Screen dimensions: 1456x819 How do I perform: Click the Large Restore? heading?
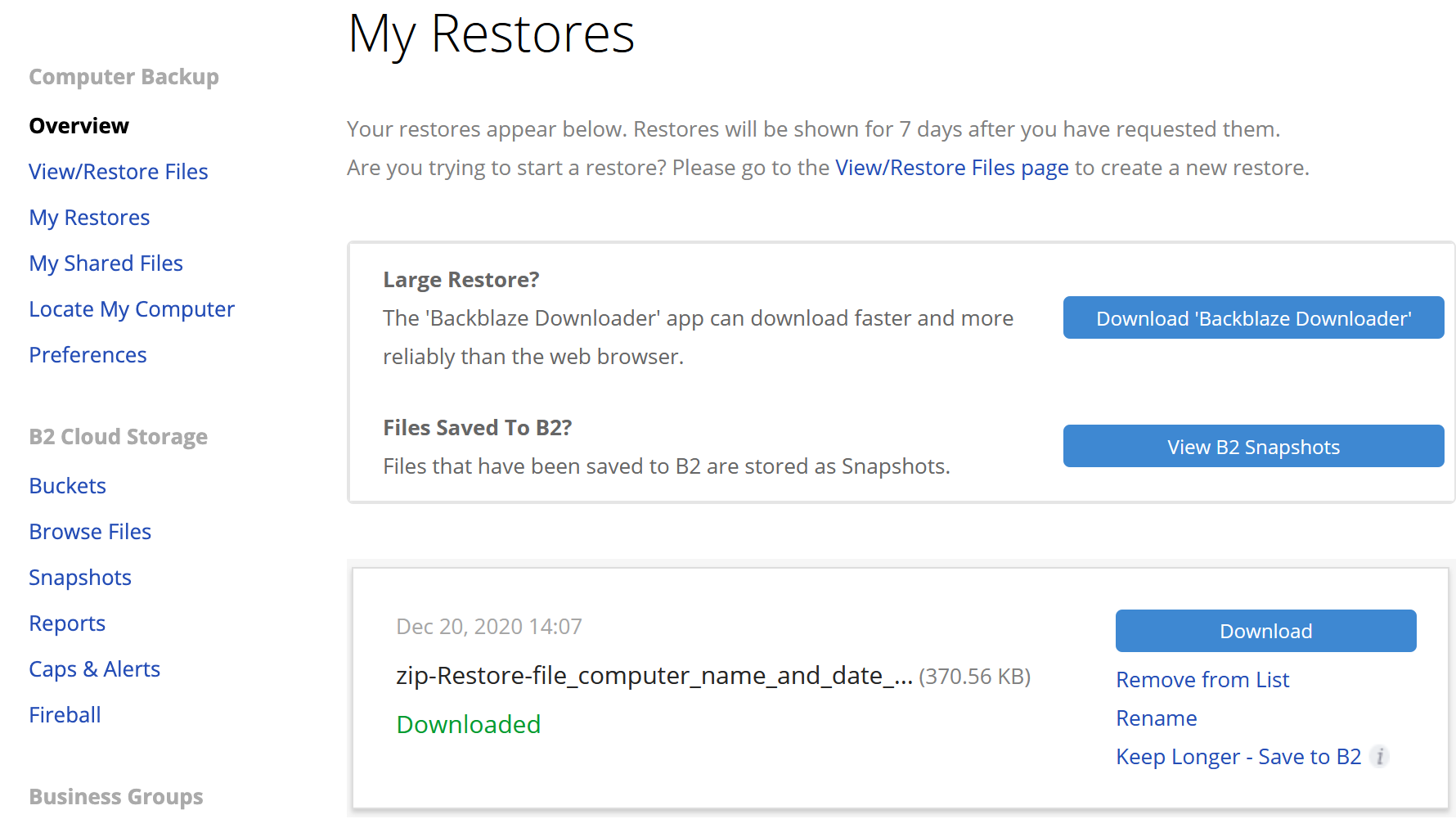[461, 280]
